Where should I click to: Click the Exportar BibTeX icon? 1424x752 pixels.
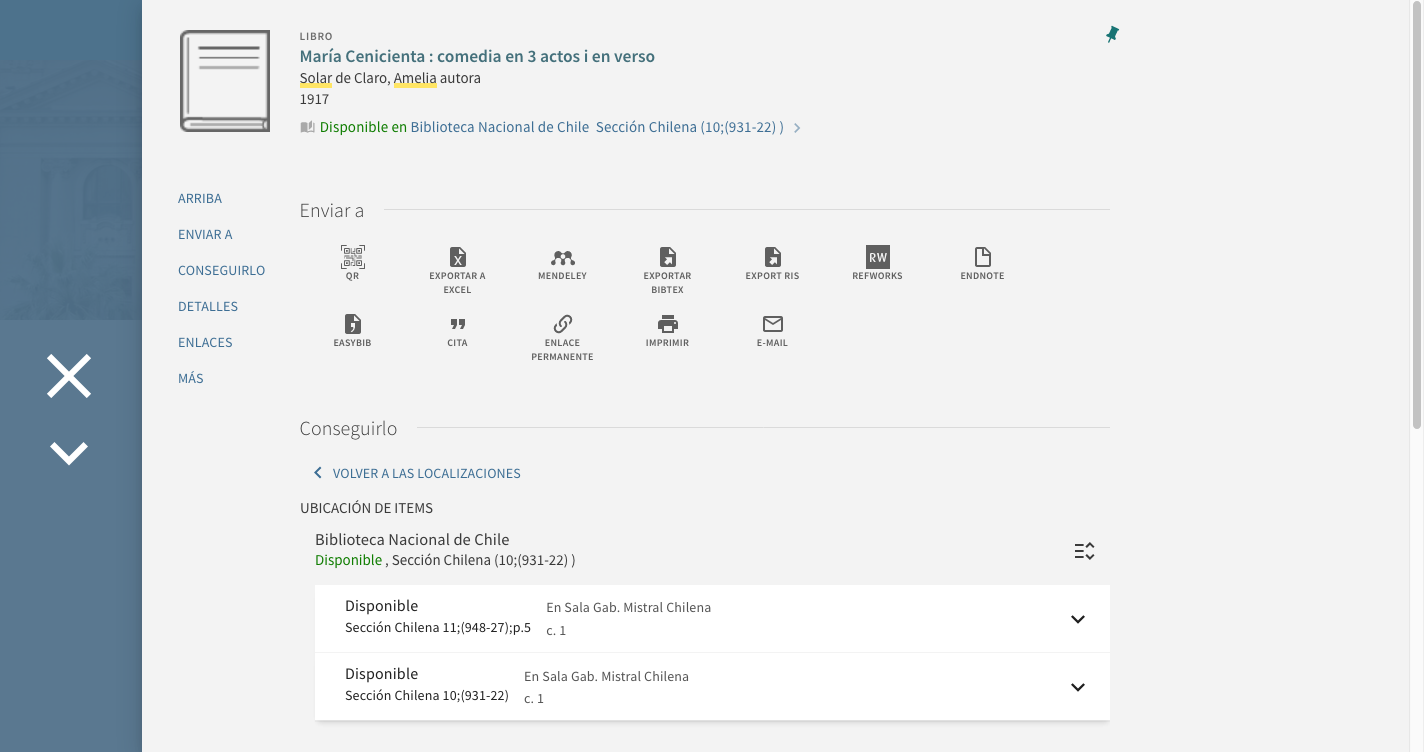pyautogui.click(x=667, y=258)
